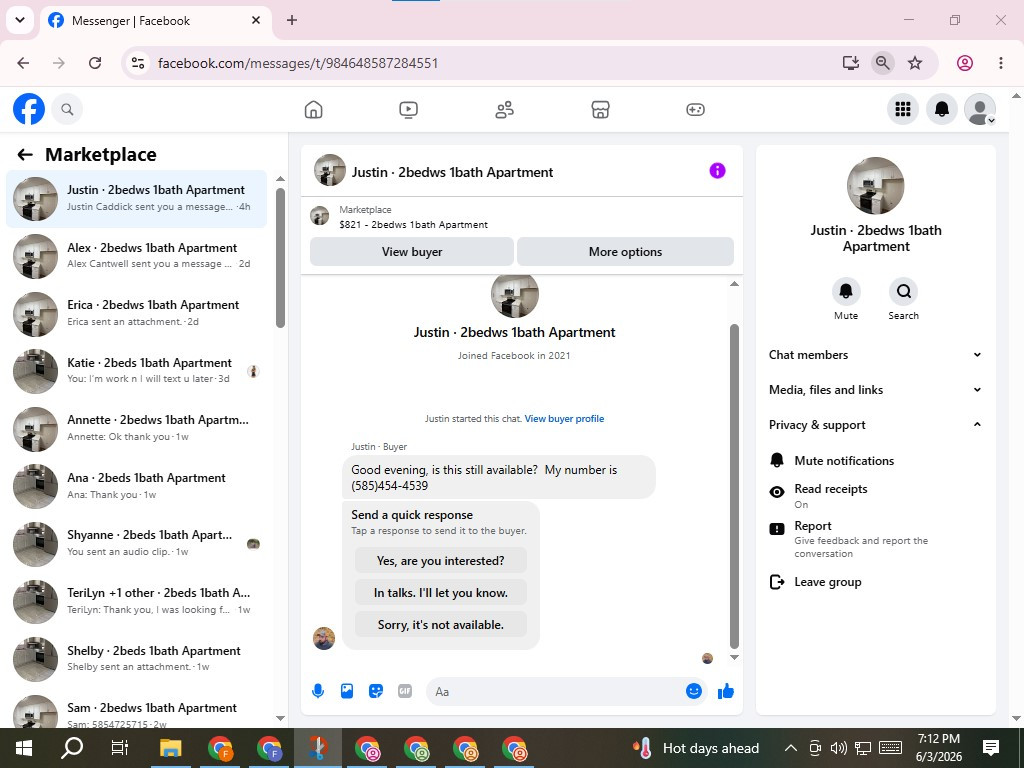Open the Facebook menu grid icon
This screenshot has height=768, width=1024.
pyautogui.click(x=903, y=109)
